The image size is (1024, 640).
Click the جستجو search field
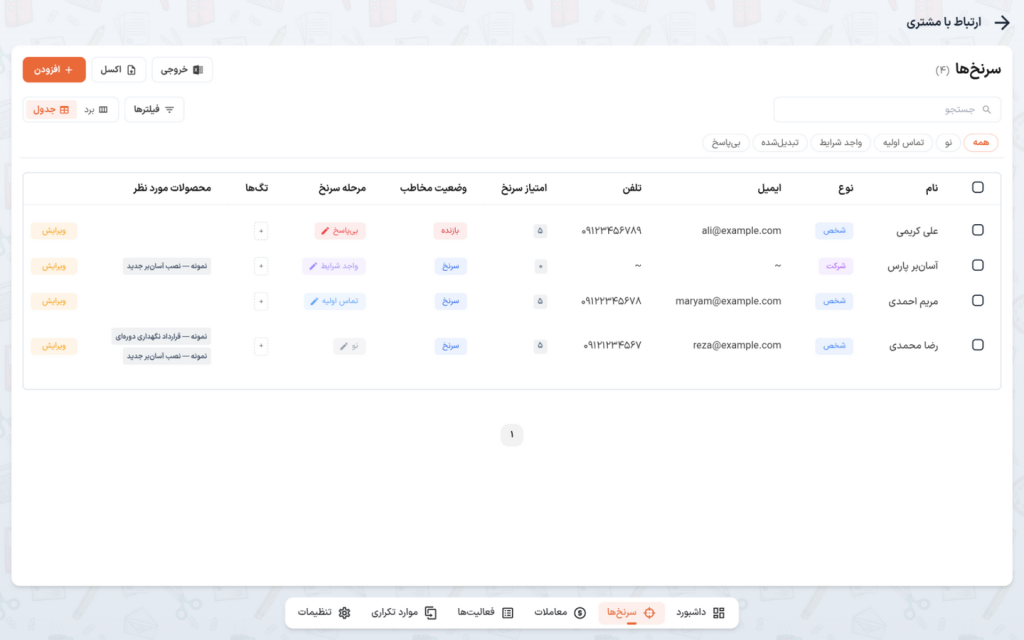pos(887,109)
